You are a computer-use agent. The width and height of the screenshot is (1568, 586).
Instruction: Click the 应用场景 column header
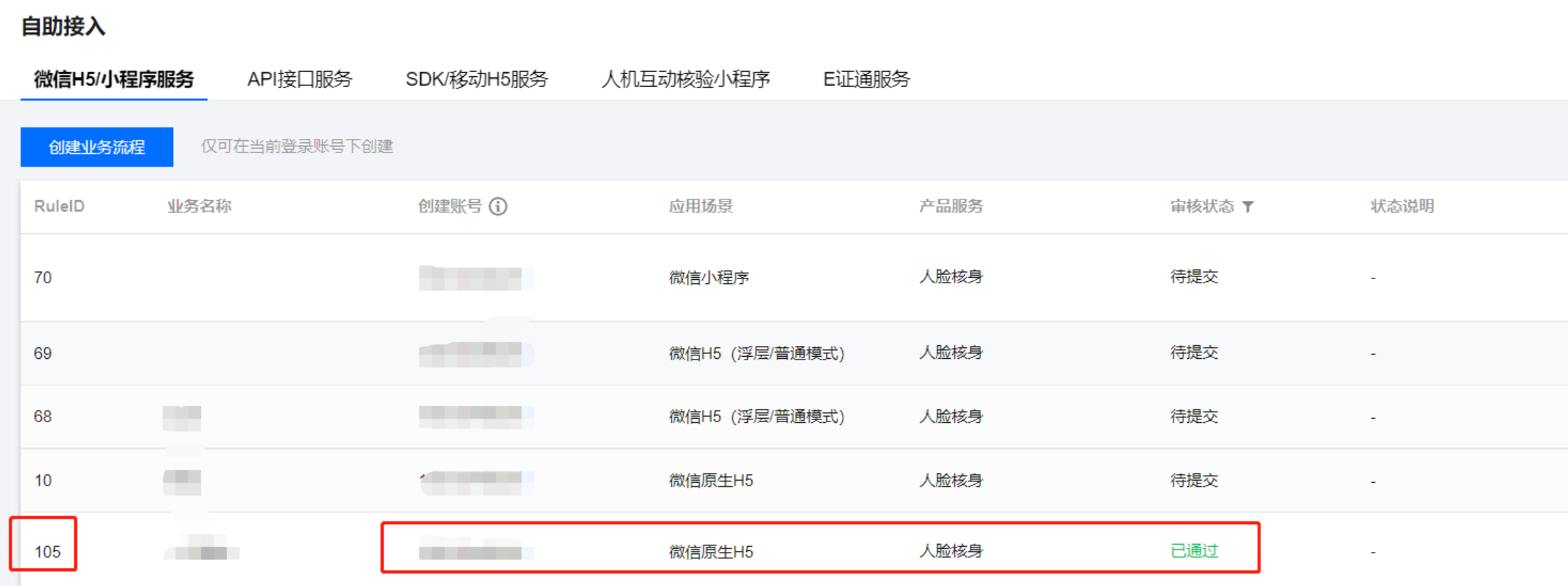click(701, 206)
